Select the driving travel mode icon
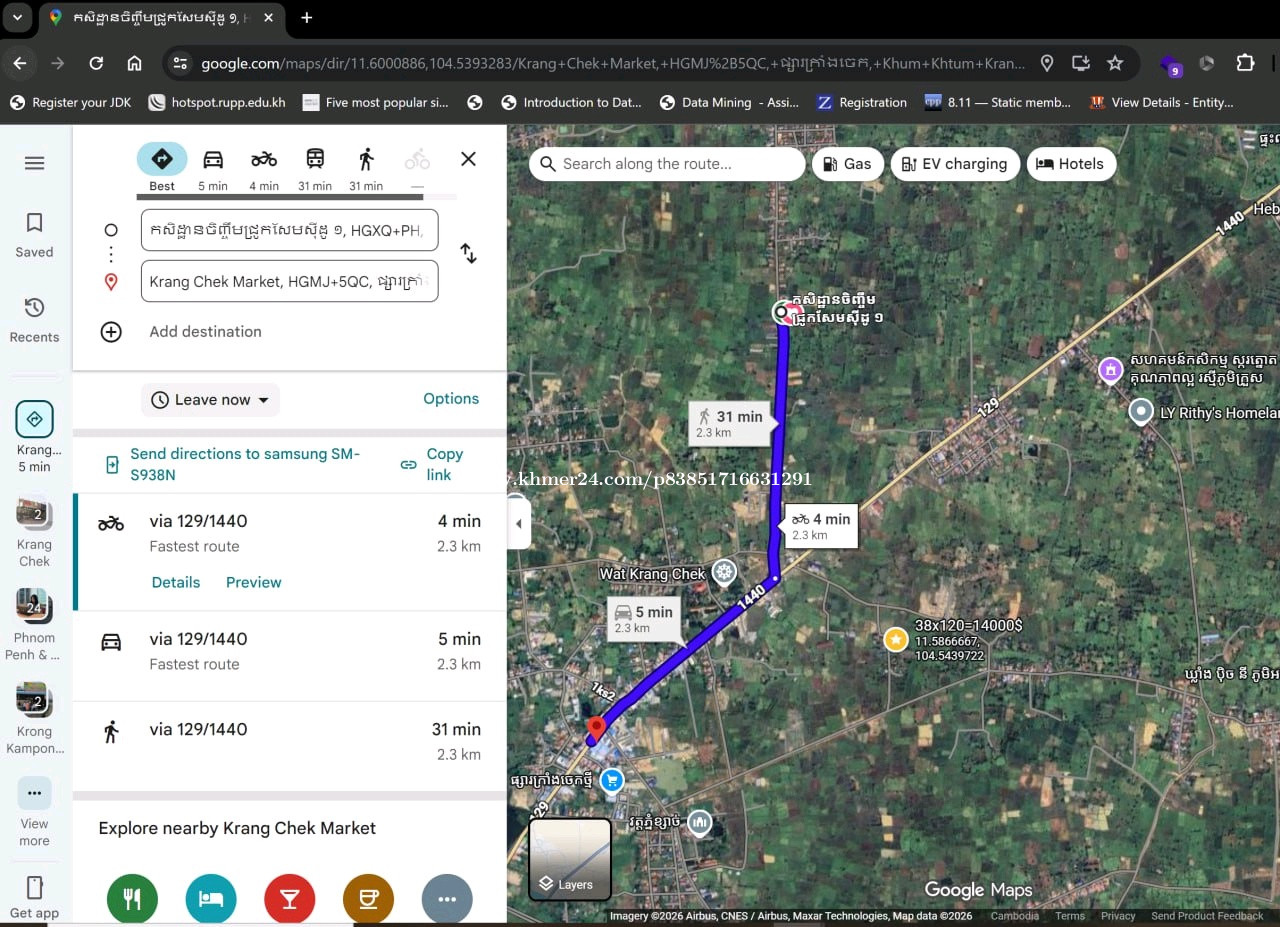 (213, 160)
